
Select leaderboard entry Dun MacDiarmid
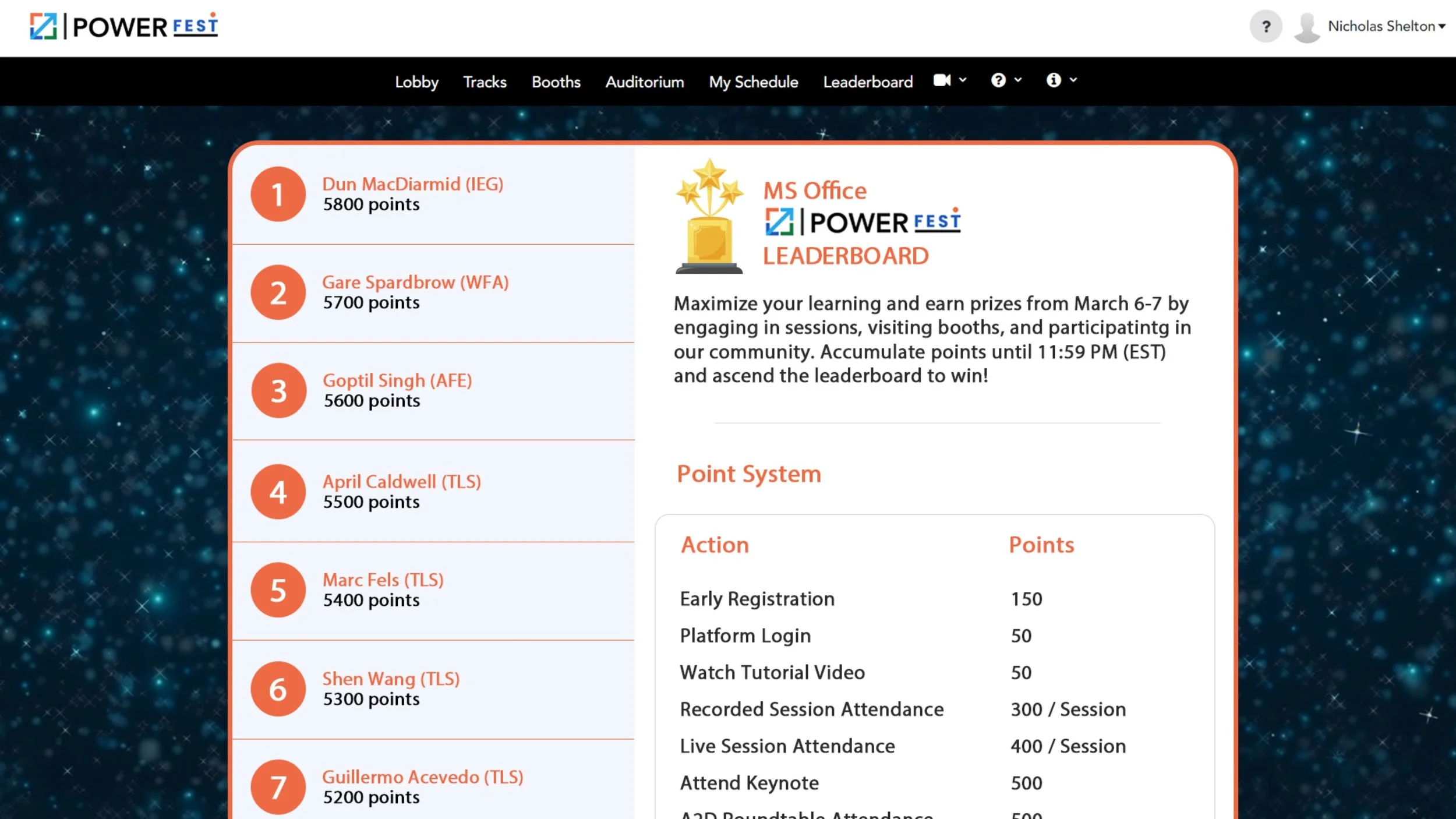413,184
